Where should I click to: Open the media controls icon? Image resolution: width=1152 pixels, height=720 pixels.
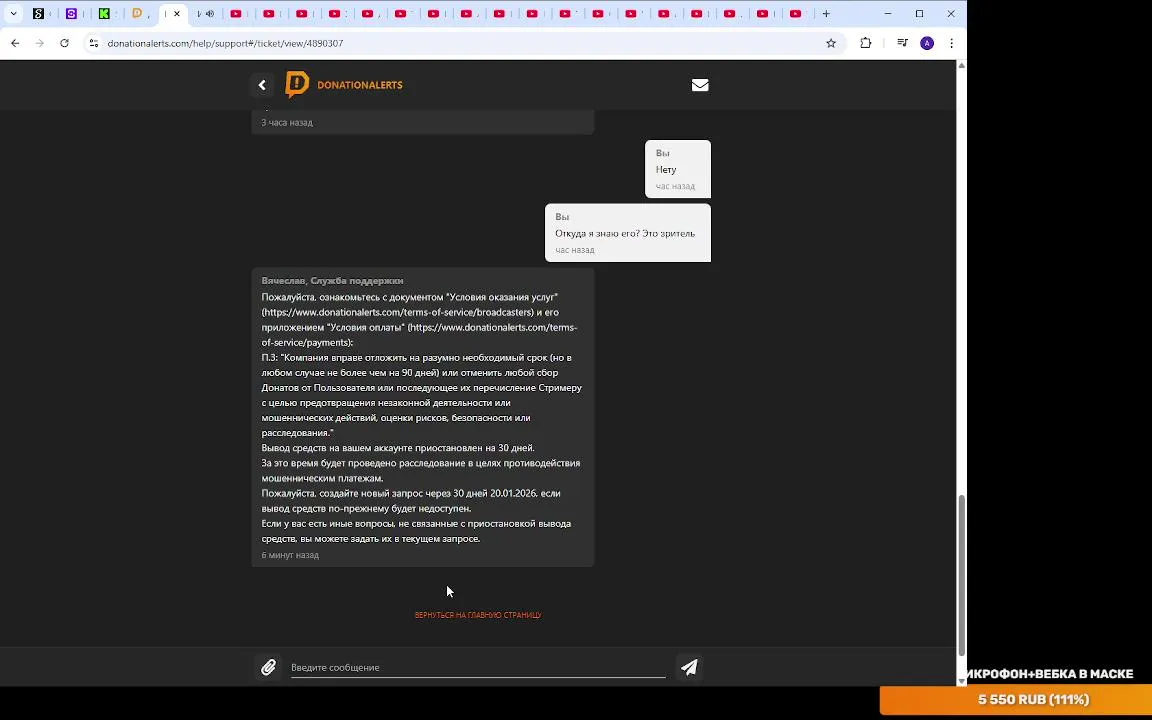tap(902, 43)
